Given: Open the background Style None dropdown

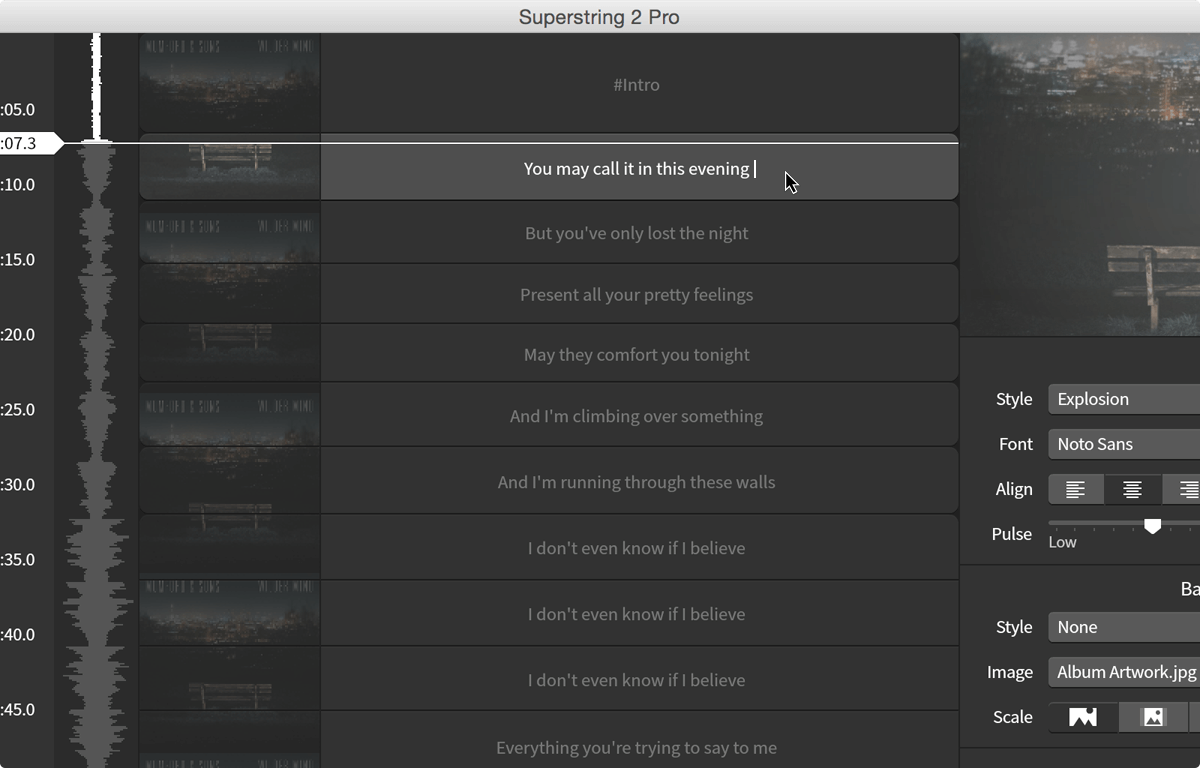Looking at the screenshot, I should coord(1124,627).
